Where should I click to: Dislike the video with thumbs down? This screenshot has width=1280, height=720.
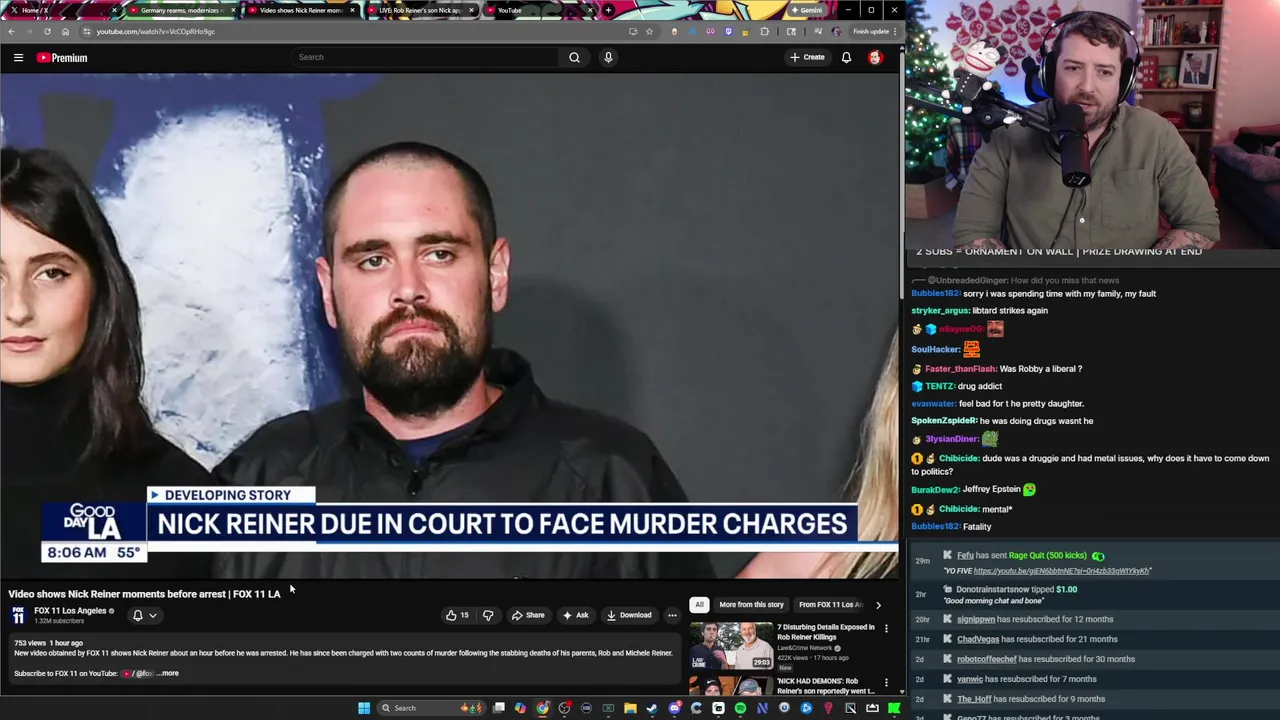(488, 615)
